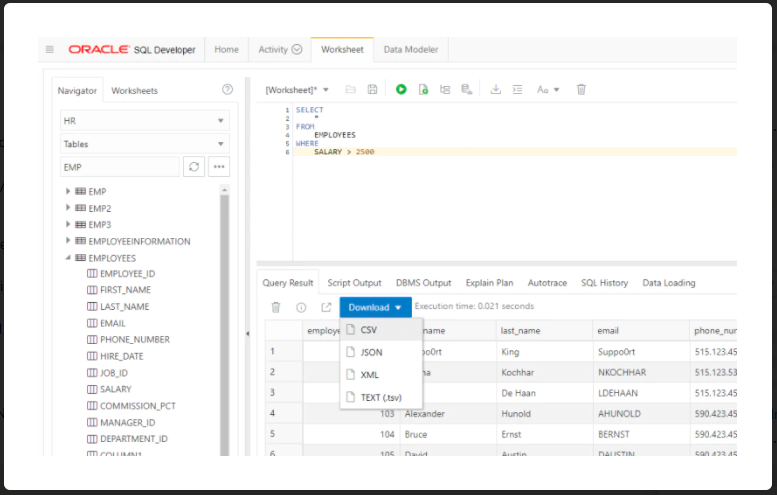
Task: Click the trash icon in the Query Result toolbar
Action: [x=276, y=307]
